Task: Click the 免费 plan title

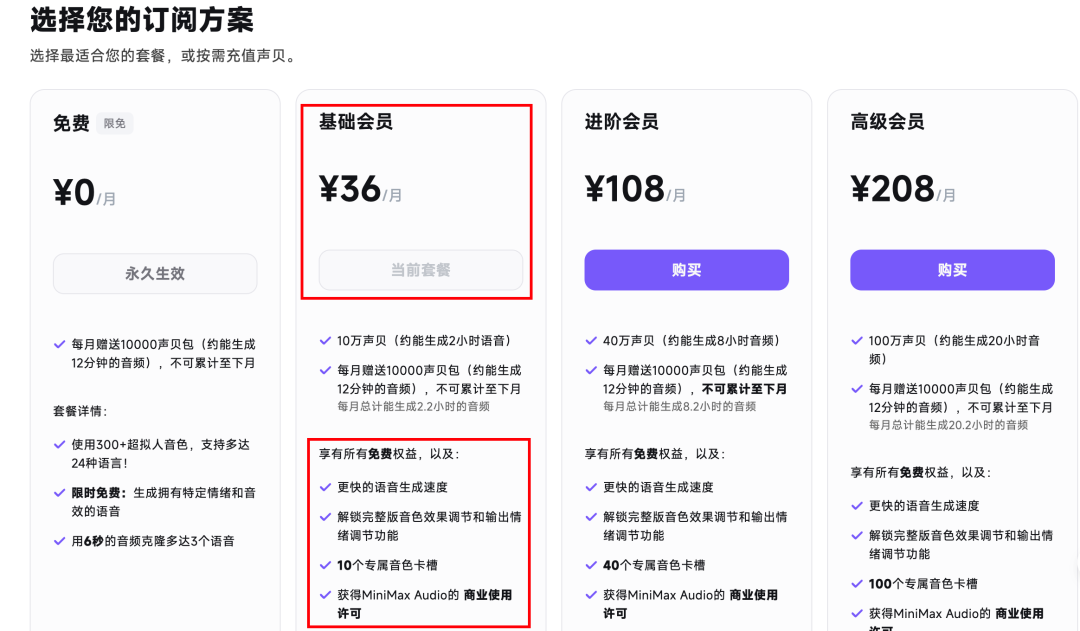Action: [72, 123]
